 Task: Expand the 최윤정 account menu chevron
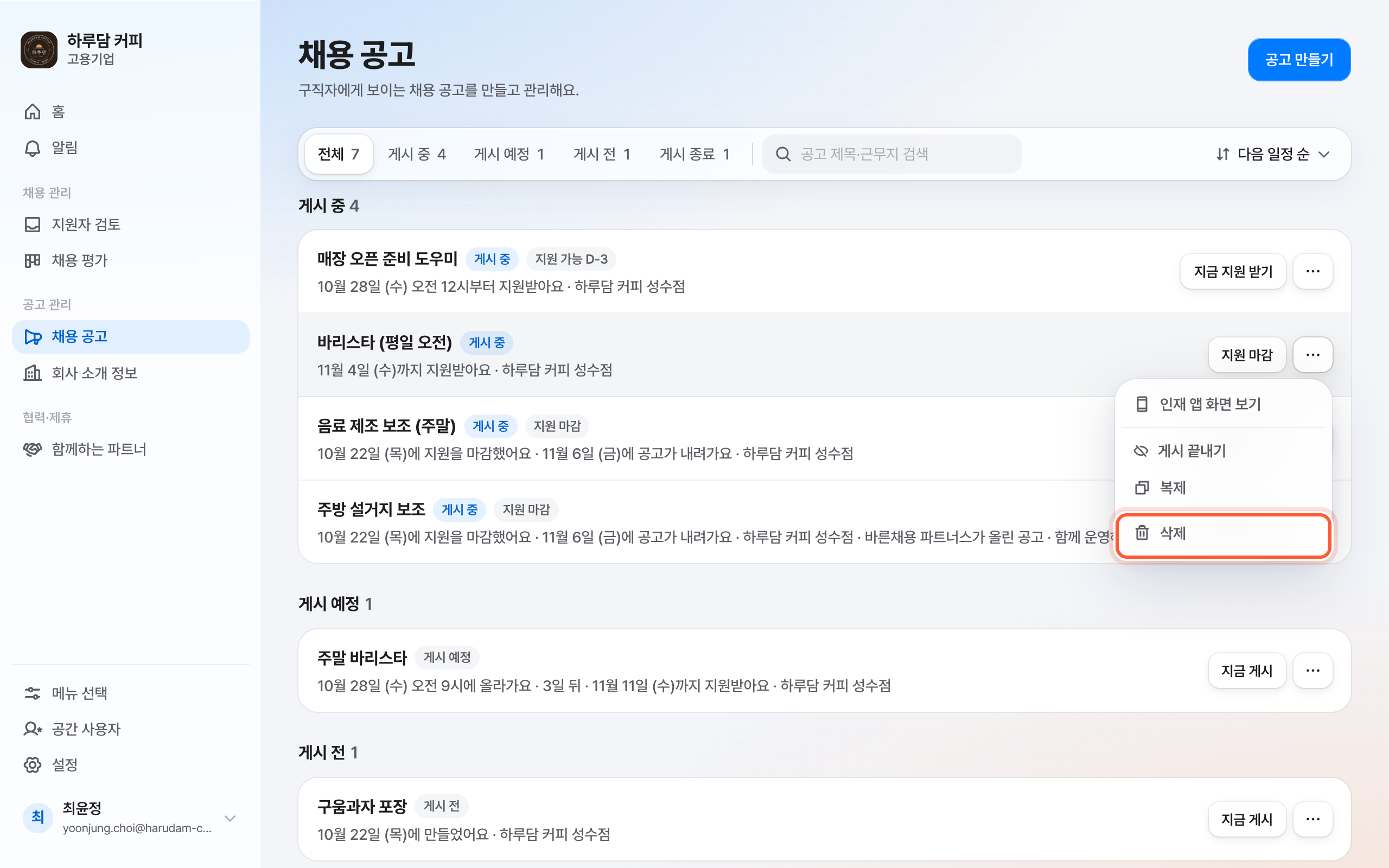coord(230,818)
